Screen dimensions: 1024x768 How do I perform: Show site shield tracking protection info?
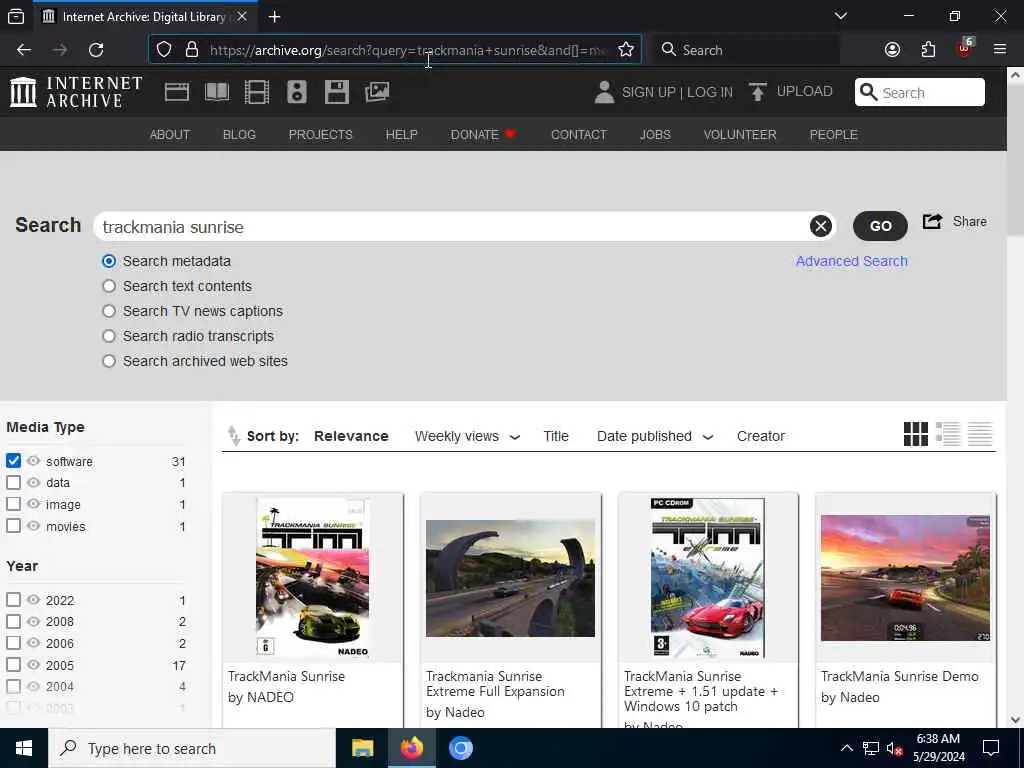pos(164,50)
